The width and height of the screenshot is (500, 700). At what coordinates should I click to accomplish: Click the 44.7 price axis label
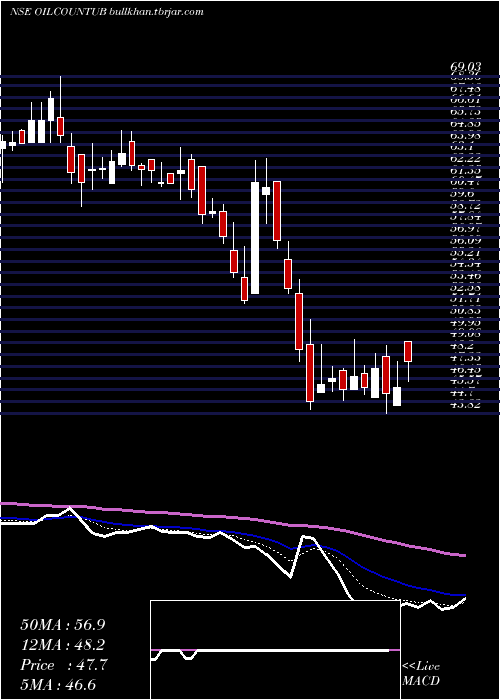462,393
